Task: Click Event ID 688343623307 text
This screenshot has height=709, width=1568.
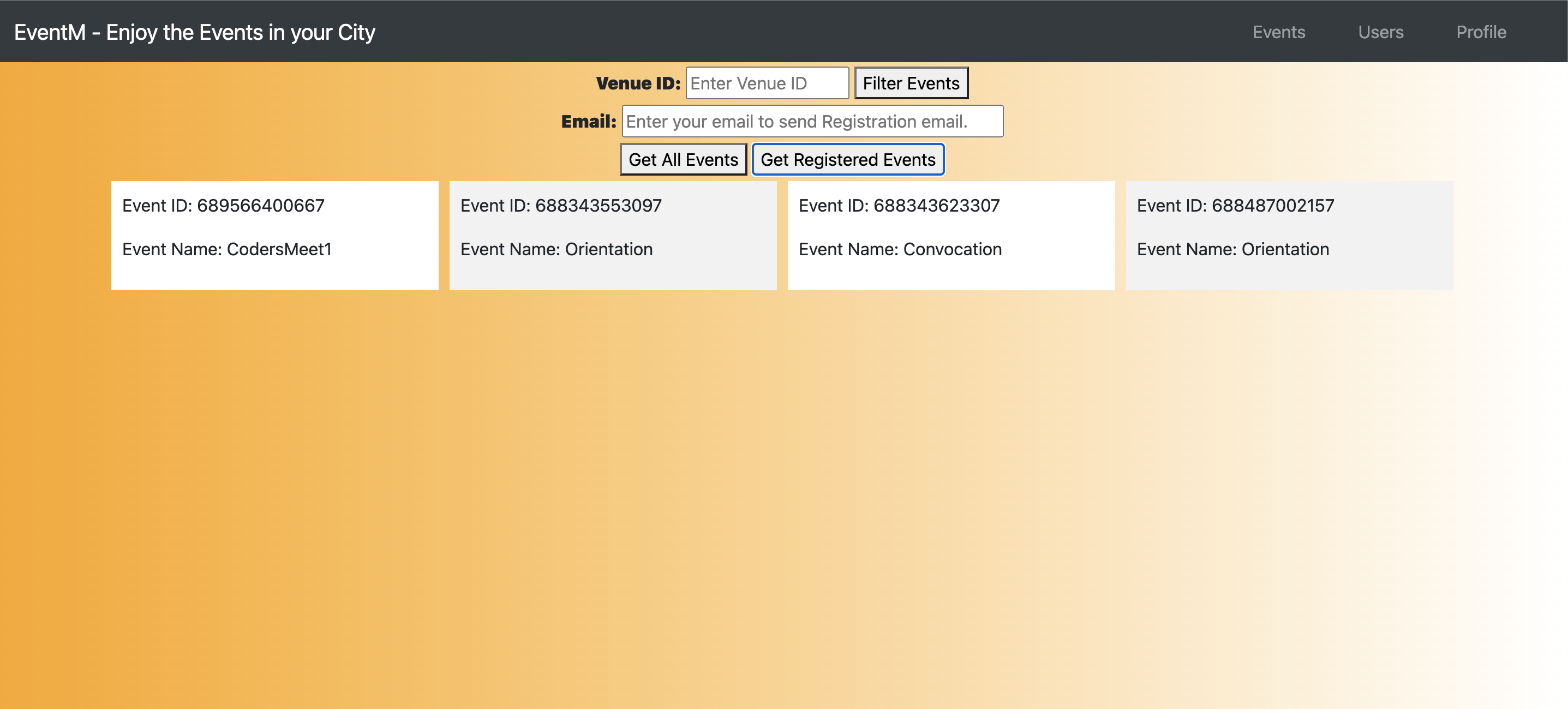Action: (x=899, y=206)
